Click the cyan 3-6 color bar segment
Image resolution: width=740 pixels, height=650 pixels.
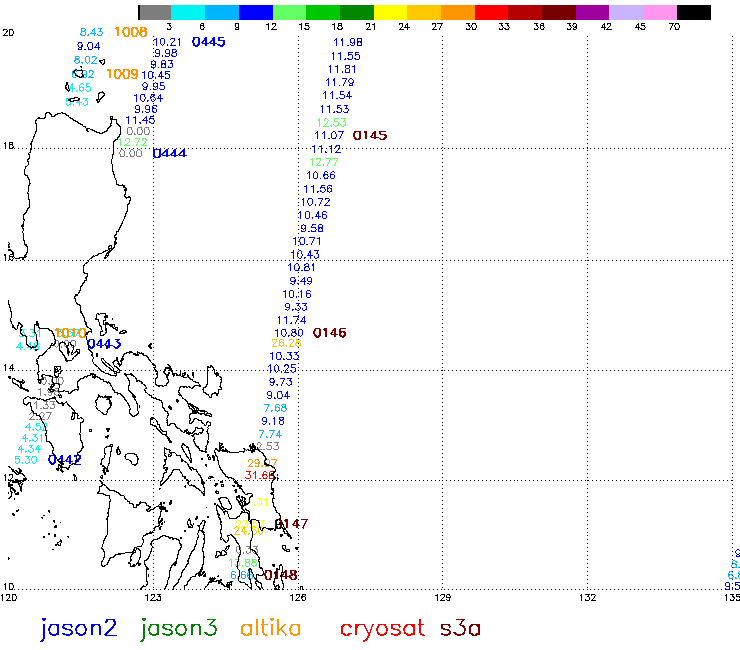click(x=188, y=12)
